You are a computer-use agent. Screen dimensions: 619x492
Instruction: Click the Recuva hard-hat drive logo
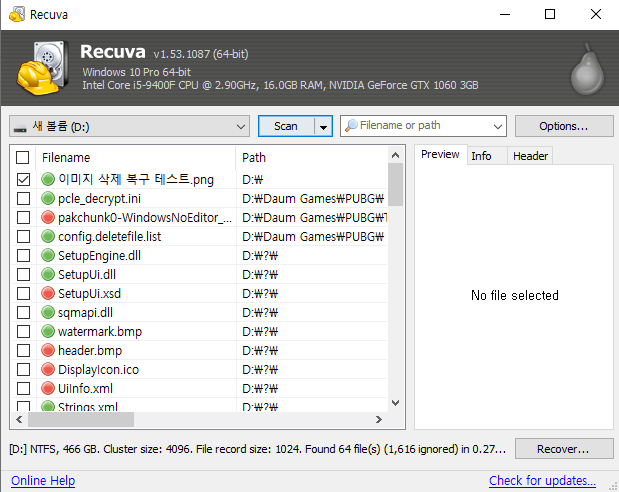(x=43, y=68)
